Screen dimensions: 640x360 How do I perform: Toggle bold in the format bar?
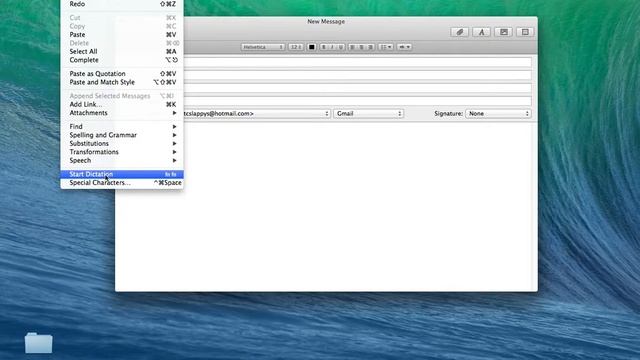(x=324, y=47)
